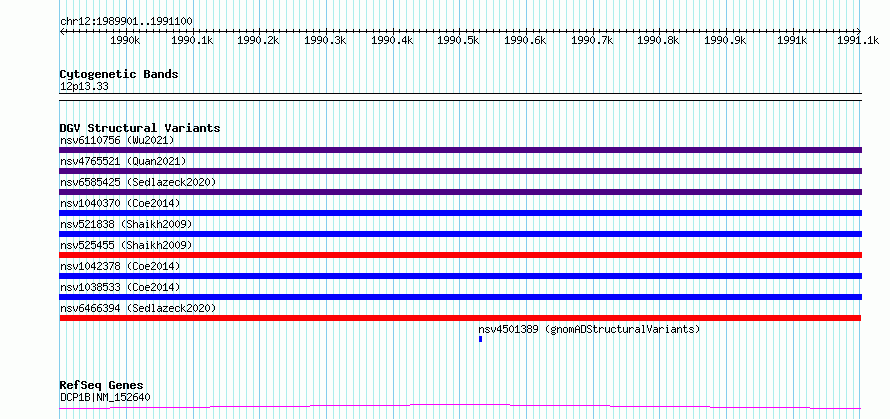The image size is (890, 419).
Task: Click the chr12:1989901..1991100 position label
Action: [x=126, y=21]
